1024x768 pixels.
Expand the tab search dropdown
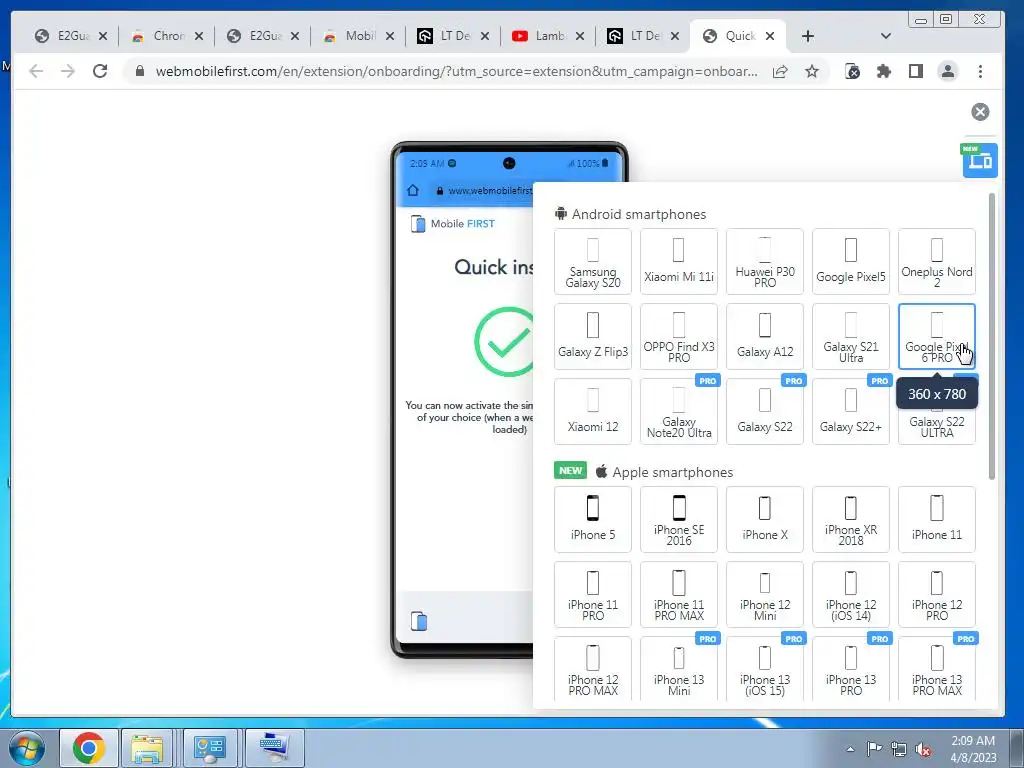pos(886,36)
